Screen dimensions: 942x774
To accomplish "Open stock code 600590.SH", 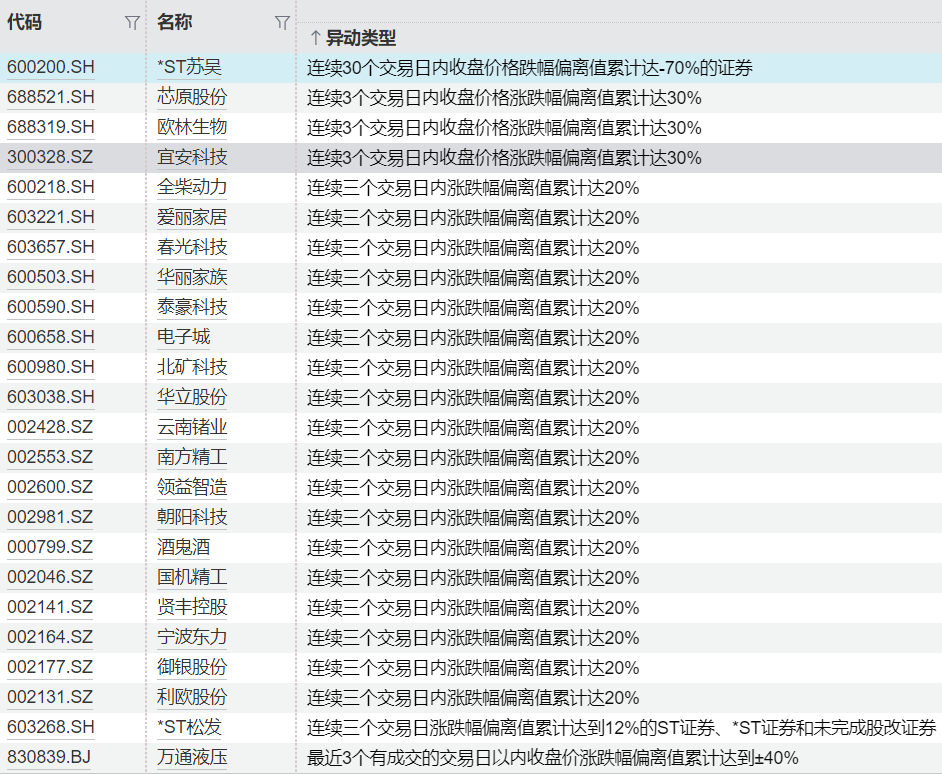I will coord(51,308).
